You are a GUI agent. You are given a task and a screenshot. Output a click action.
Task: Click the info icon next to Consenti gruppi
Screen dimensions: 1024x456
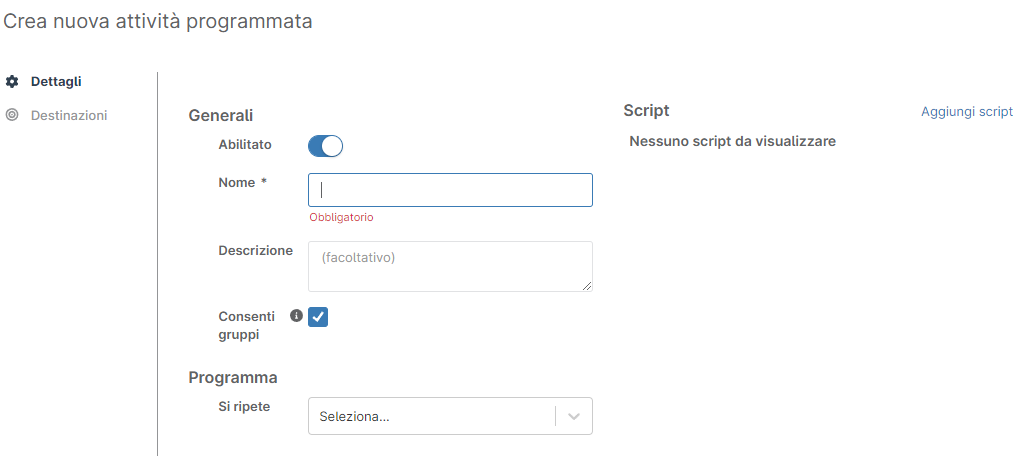pos(296,316)
